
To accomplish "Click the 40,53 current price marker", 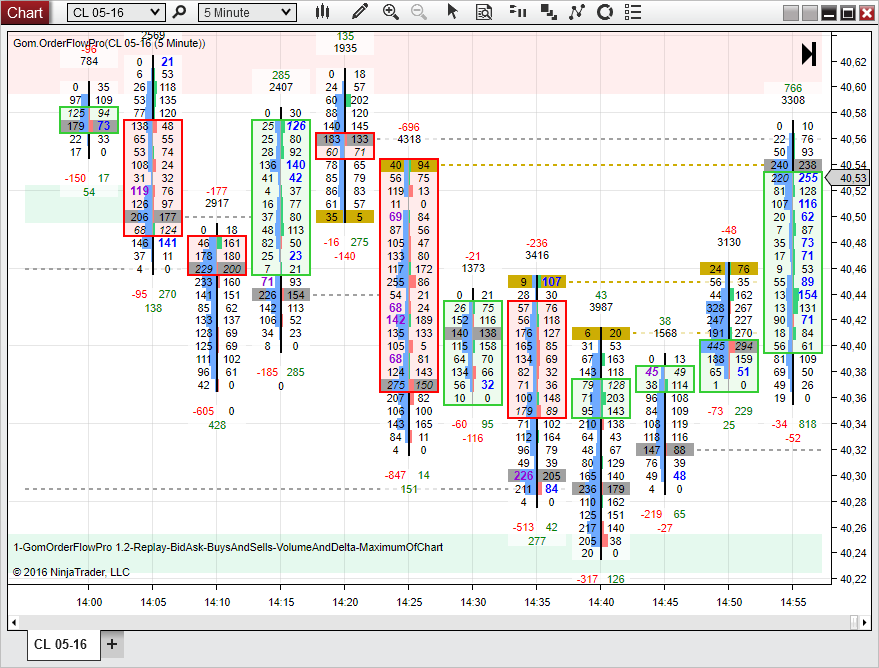I will [x=848, y=178].
